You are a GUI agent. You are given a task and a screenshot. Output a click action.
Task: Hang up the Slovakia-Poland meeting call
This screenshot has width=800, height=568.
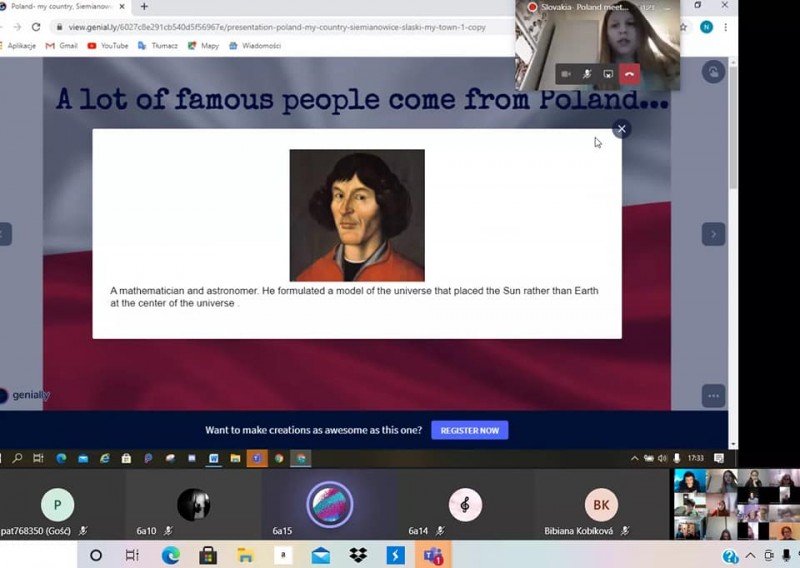629,74
